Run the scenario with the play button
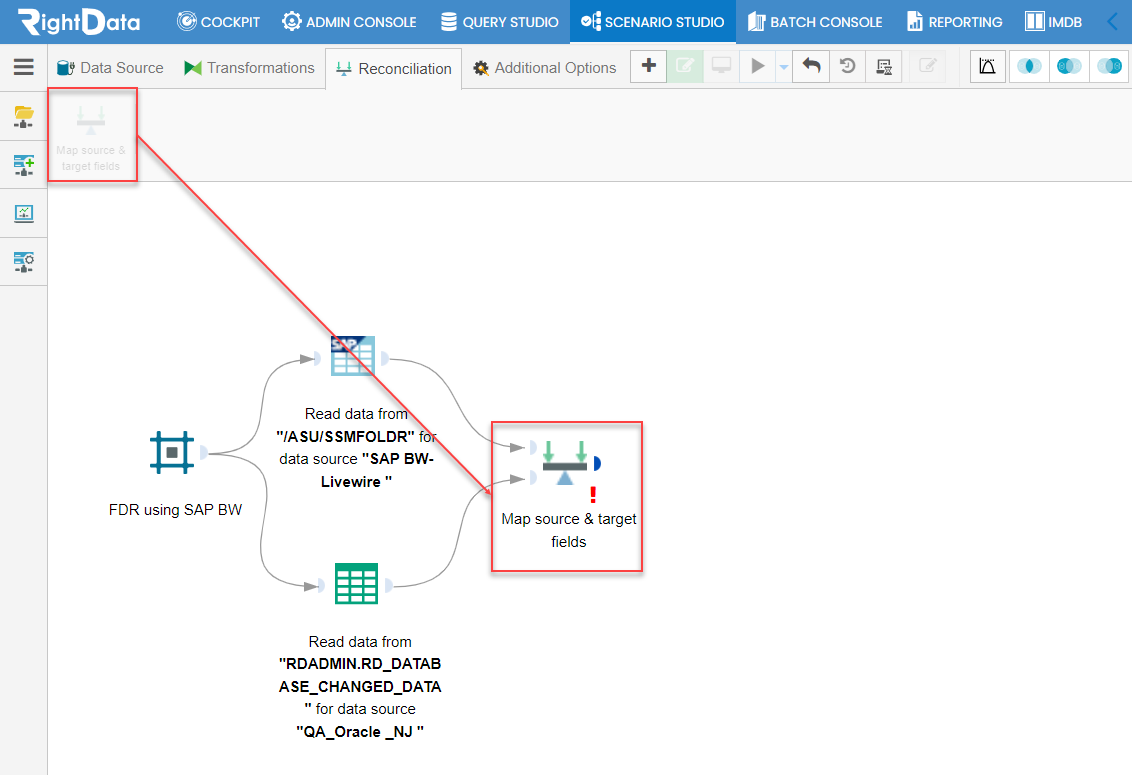The image size is (1132, 775). pyautogui.click(x=757, y=66)
